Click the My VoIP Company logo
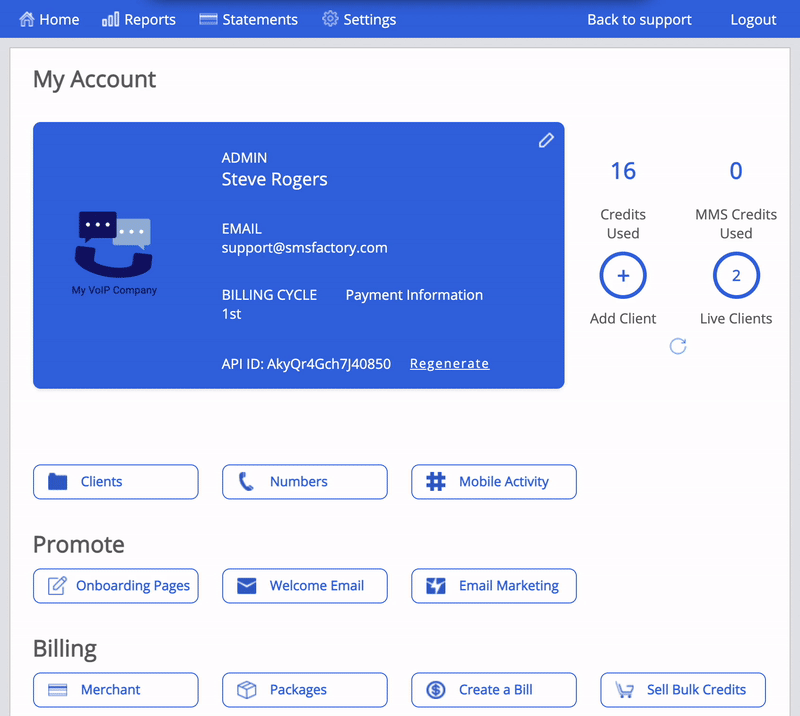Viewport: 800px width, 716px height. [114, 253]
